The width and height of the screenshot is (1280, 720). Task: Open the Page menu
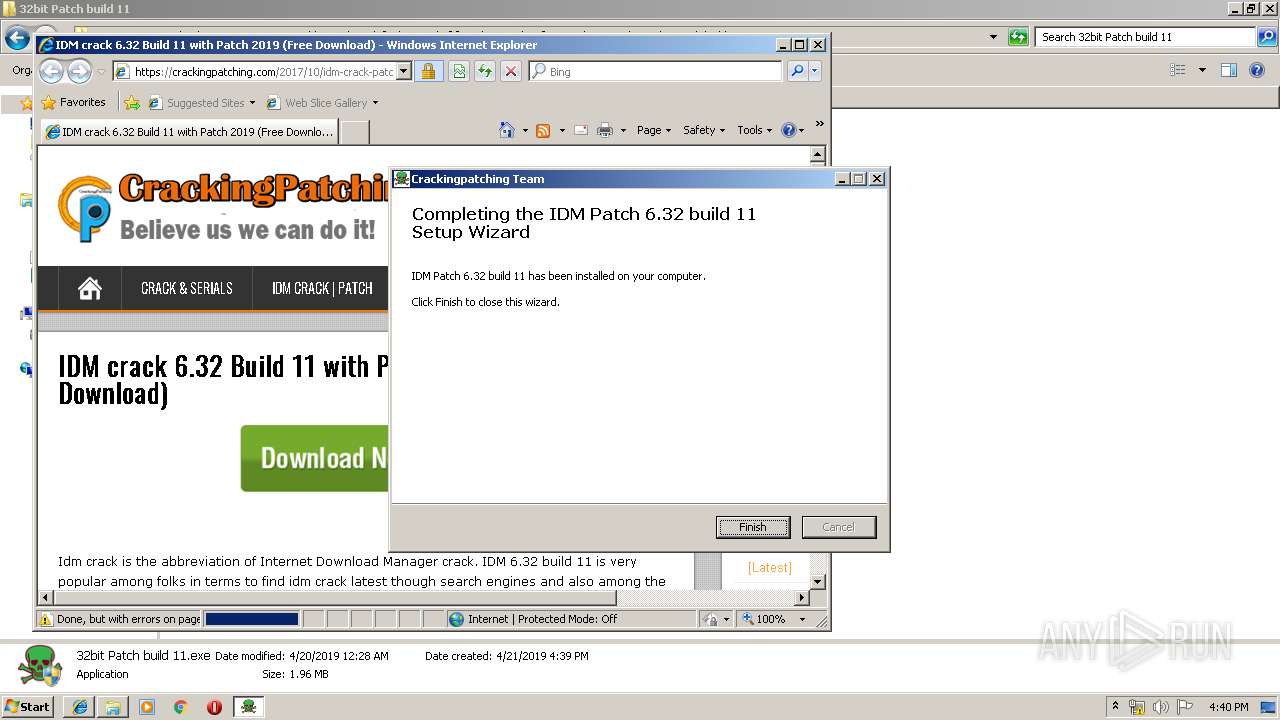pyautogui.click(x=654, y=130)
